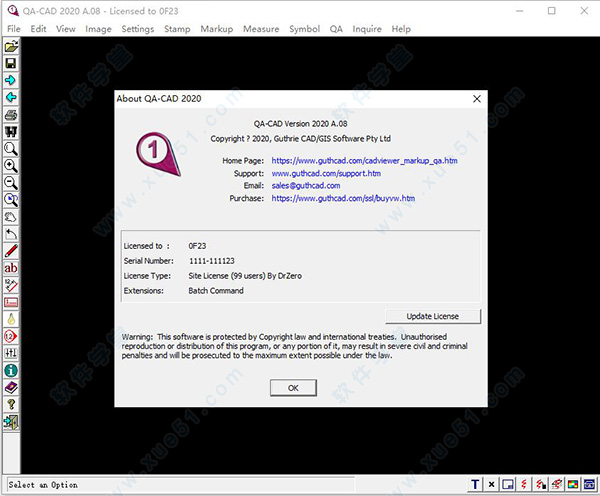Click the light bulb layers icon

(x=11, y=319)
